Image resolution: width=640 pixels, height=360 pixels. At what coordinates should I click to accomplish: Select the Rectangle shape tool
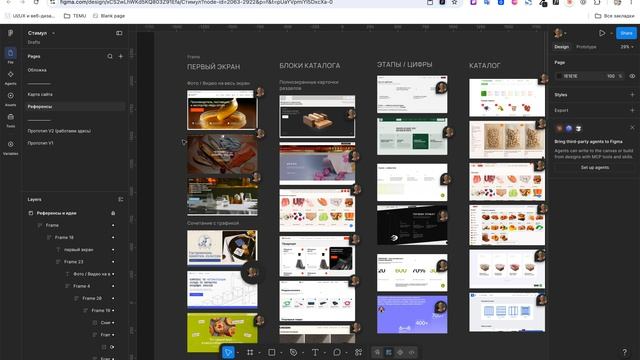271,352
